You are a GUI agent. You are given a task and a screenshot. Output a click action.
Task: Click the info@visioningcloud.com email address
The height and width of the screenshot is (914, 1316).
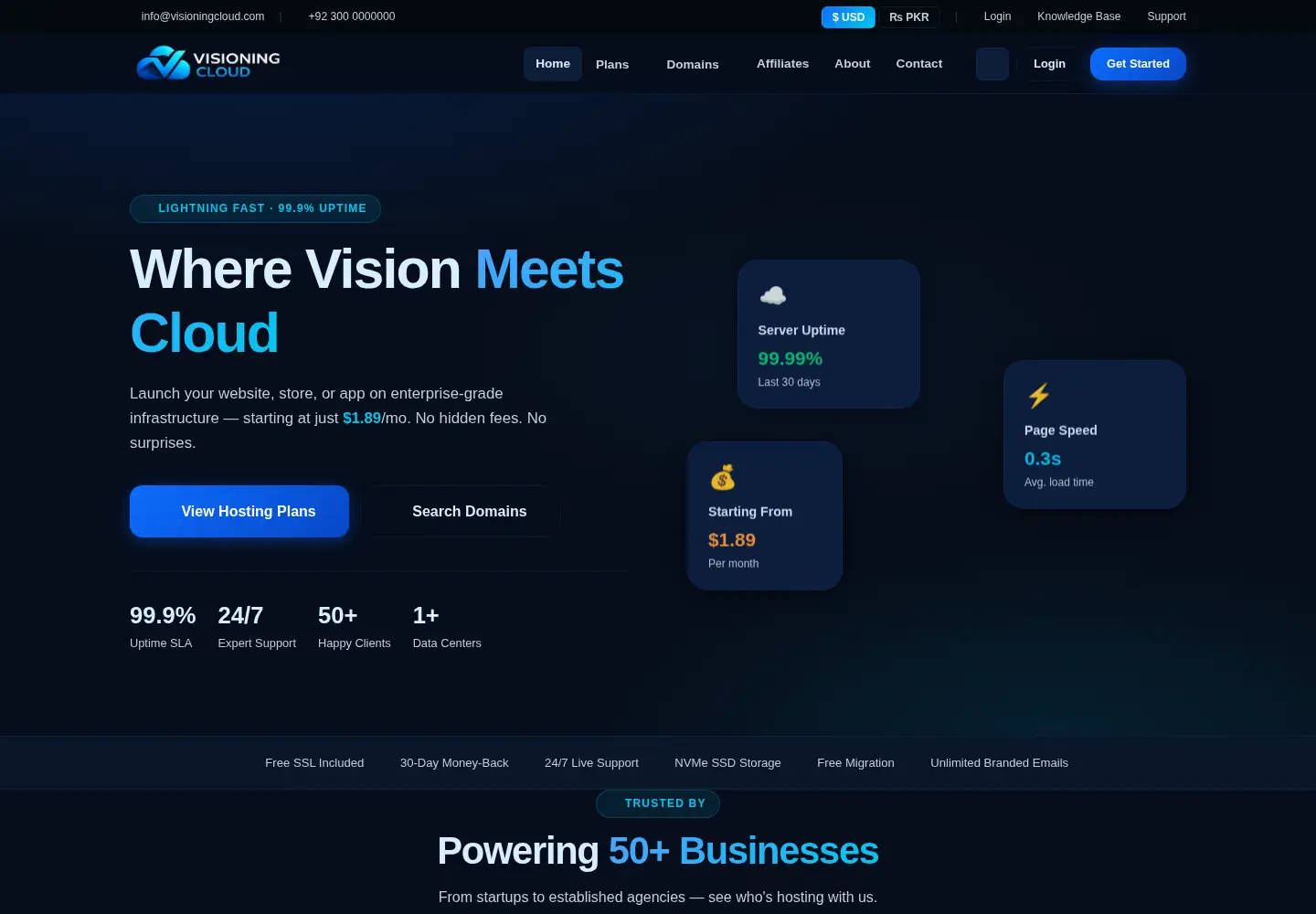[203, 16]
